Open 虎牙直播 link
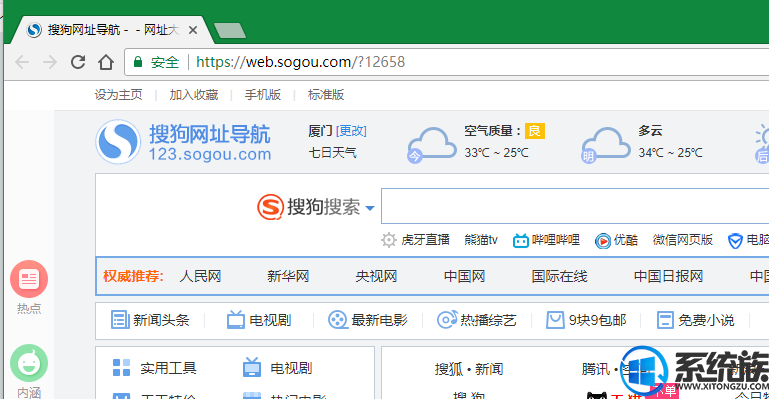 pos(425,240)
